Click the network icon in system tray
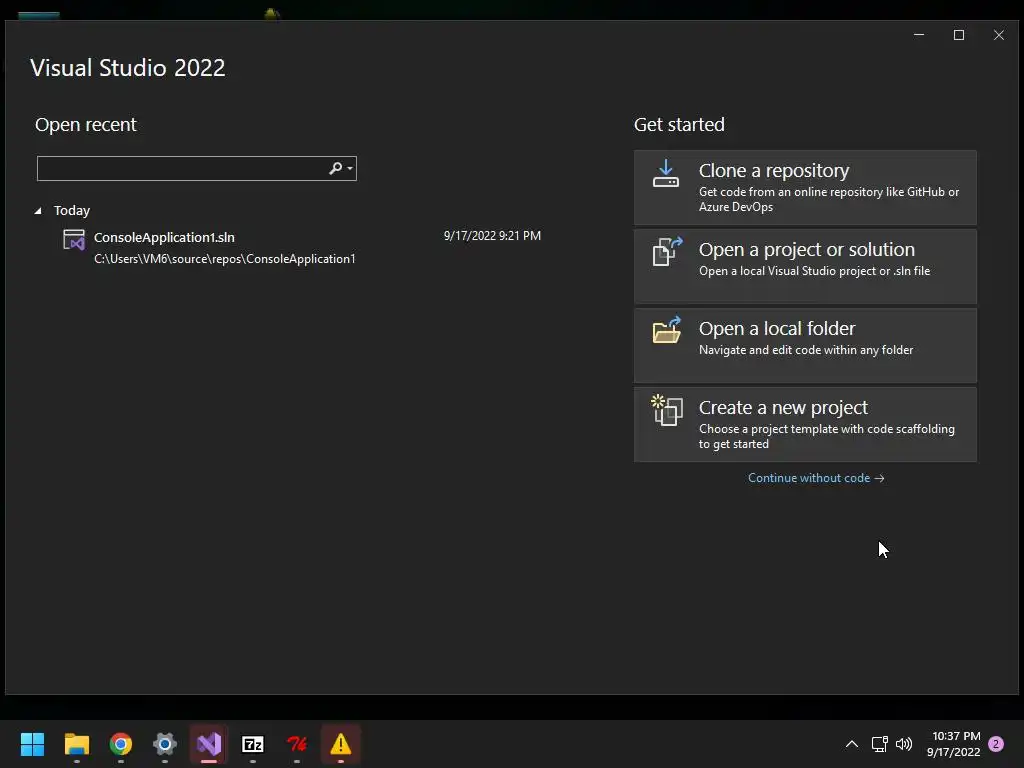 click(x=879, y=744)
